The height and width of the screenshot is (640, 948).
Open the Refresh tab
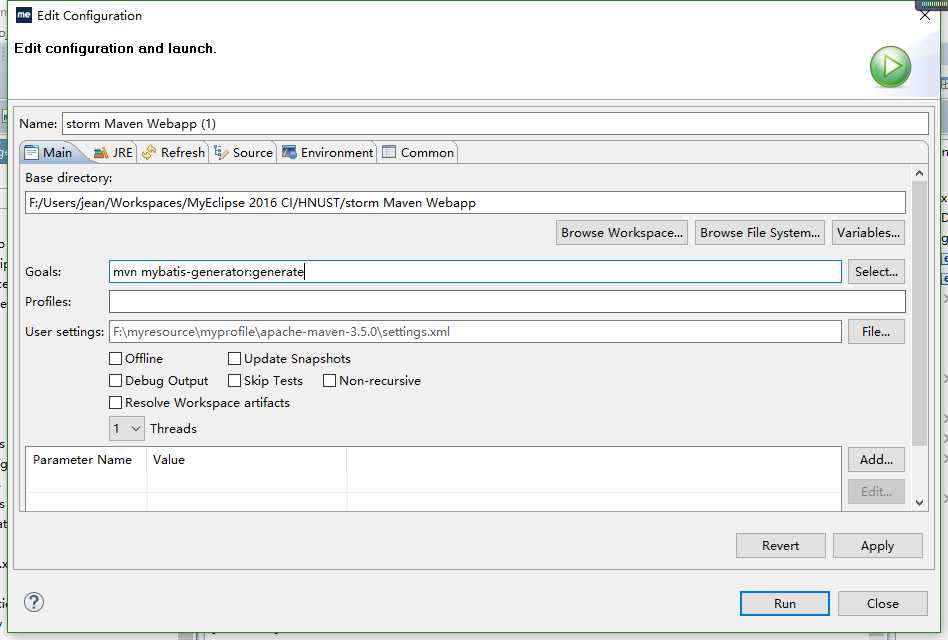tap(174, 153)
